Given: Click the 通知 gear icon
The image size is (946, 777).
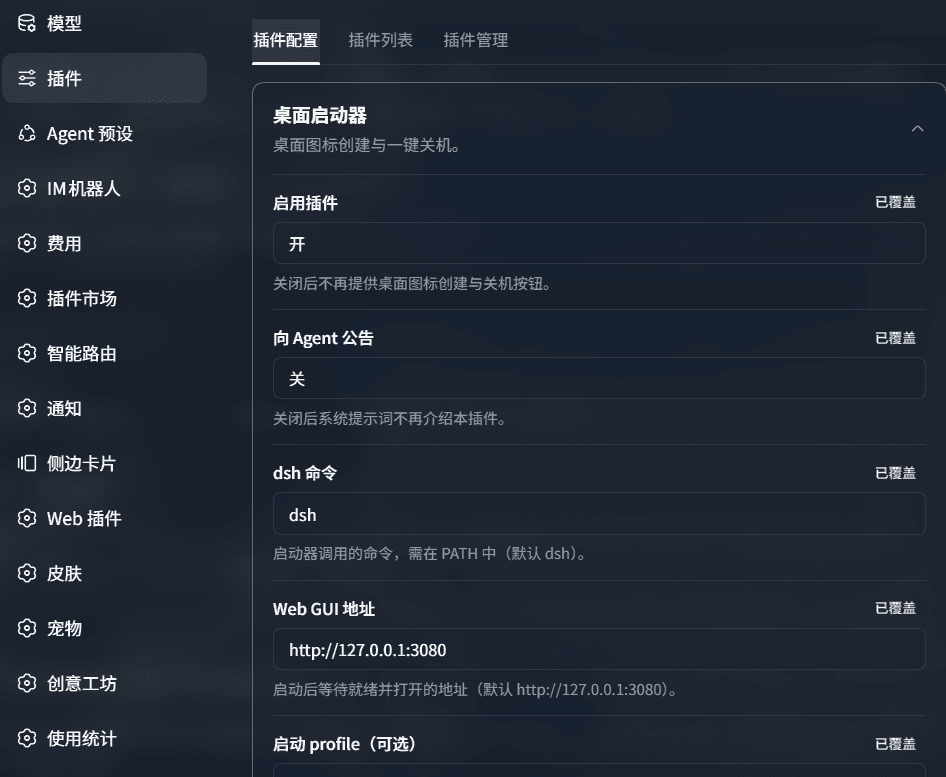Looking at the screenshot, I should pyautogui.click(x=27, y=408).
